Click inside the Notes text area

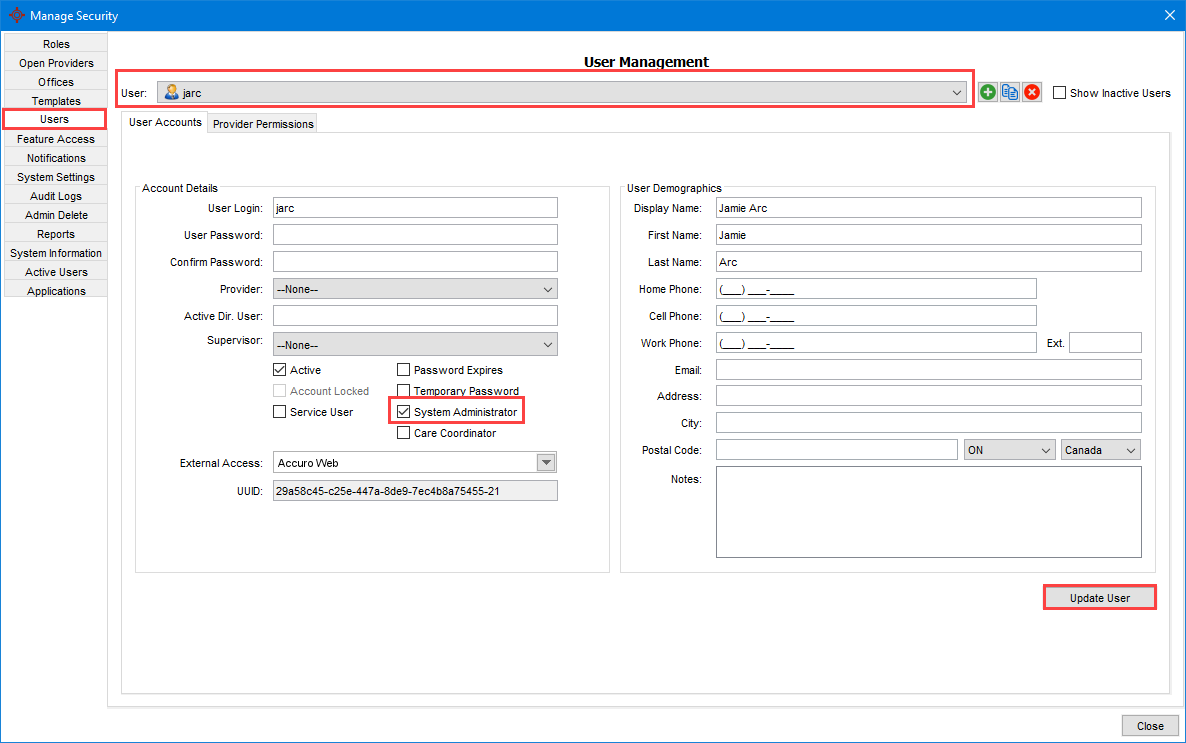(x=928, y=512)
